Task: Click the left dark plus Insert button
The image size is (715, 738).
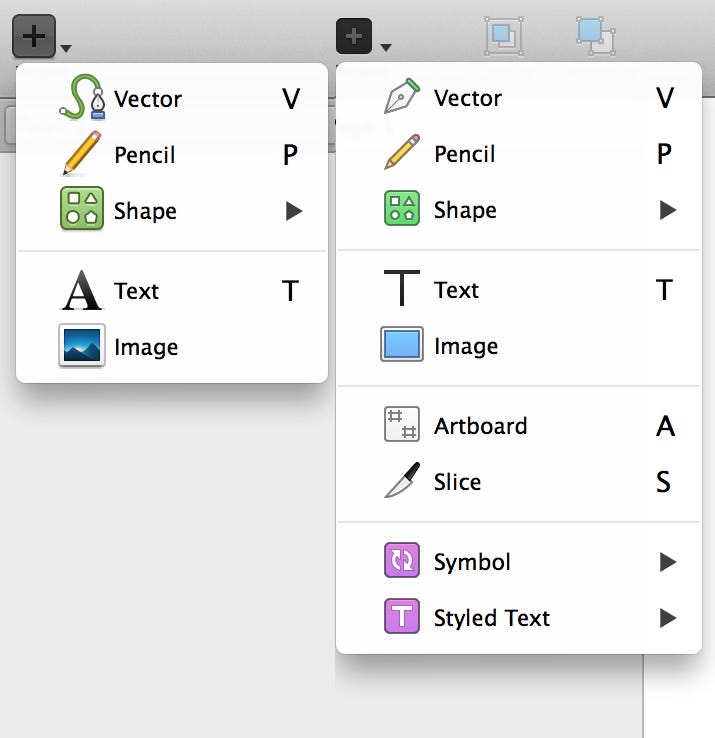Action: 34,36
